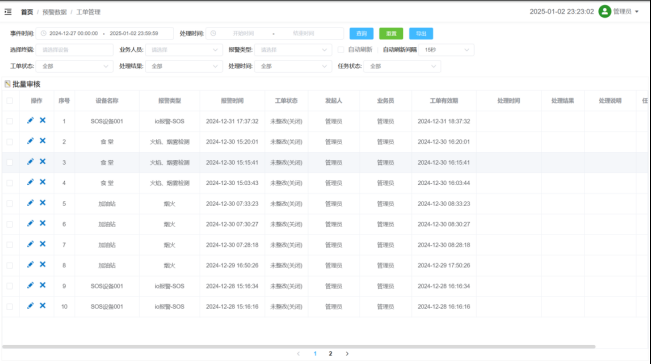653x364 pixels.
Task: Click X icon for row 5
Action: (42, 203)
